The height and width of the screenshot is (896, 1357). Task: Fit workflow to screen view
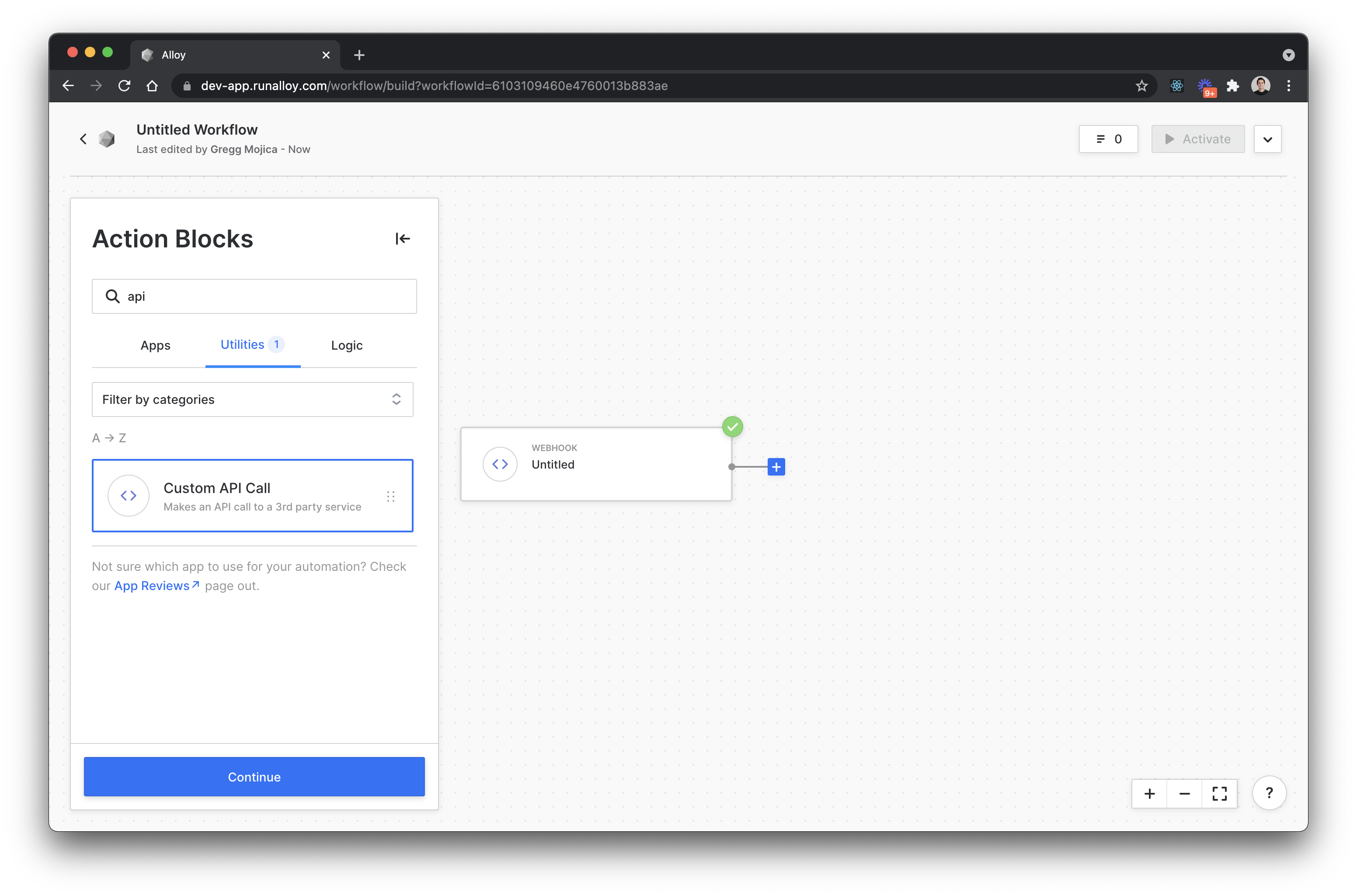click(x=1219, y=794)
